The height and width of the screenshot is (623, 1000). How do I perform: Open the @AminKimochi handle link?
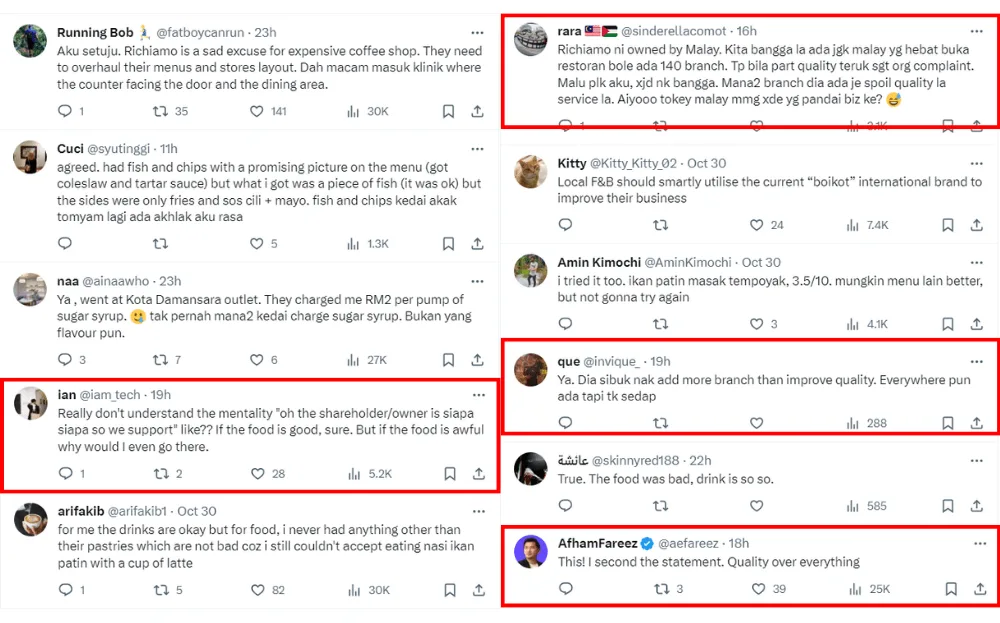tap(692, 262)
